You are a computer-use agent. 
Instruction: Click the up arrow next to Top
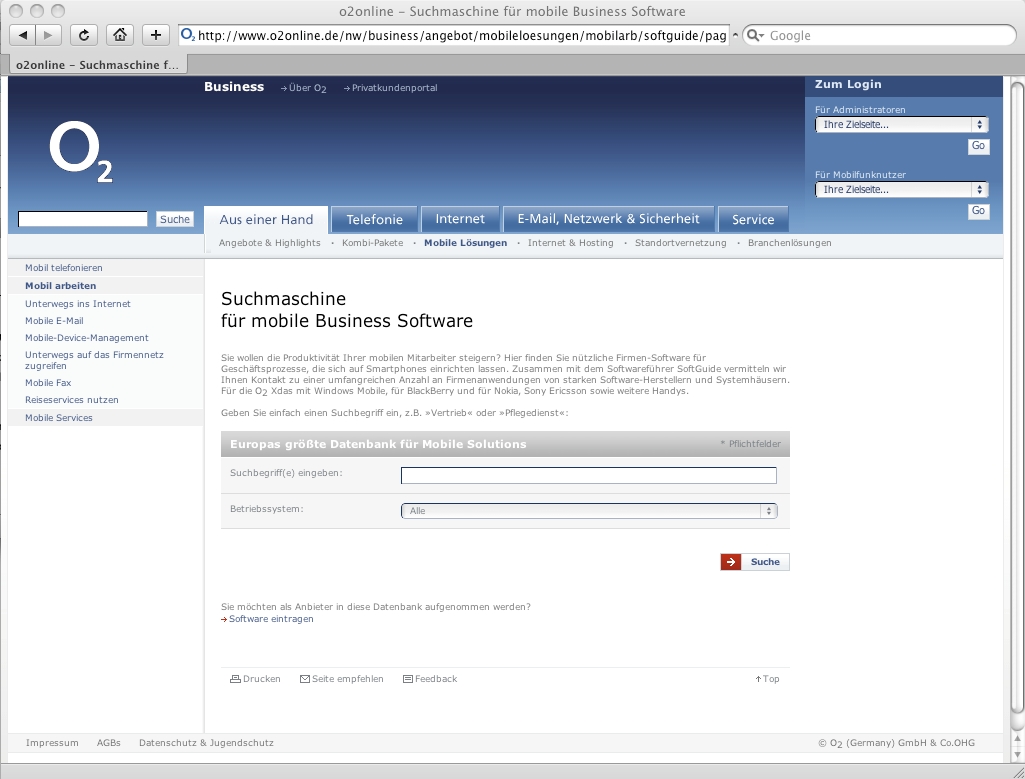758,679
